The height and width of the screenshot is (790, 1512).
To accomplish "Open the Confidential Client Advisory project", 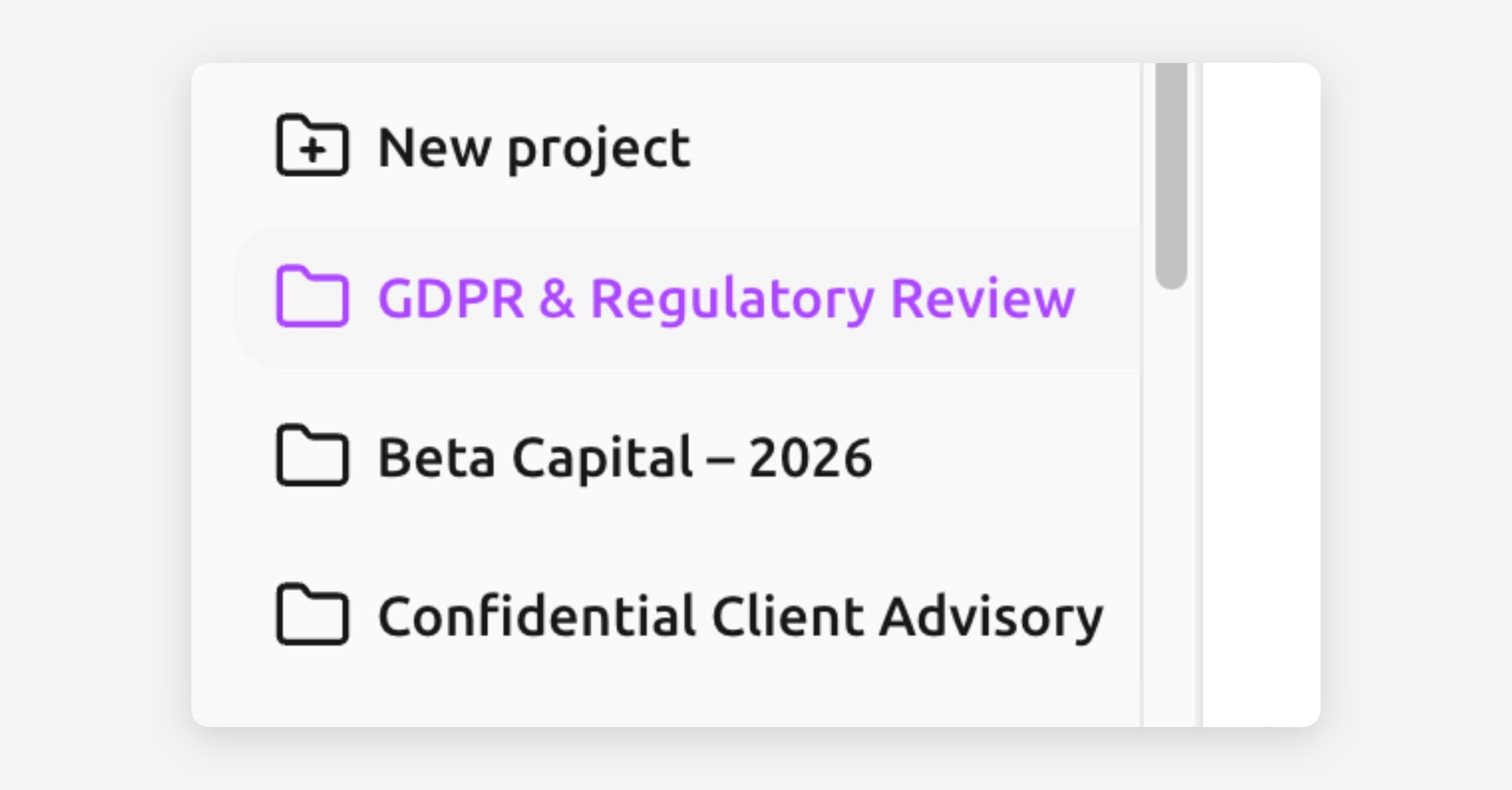I will pyautogui.click(x=740, y=615).
